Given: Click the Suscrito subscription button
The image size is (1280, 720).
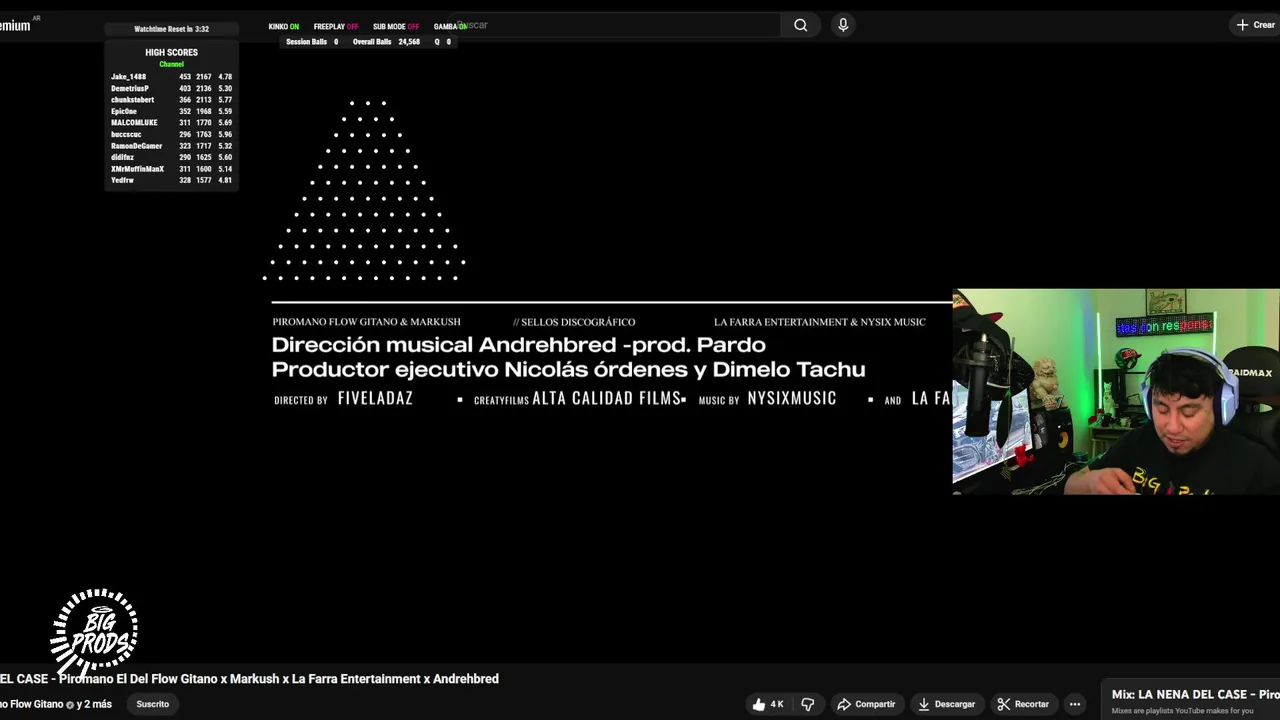Looking at the screenshot, I should point(153,704).
